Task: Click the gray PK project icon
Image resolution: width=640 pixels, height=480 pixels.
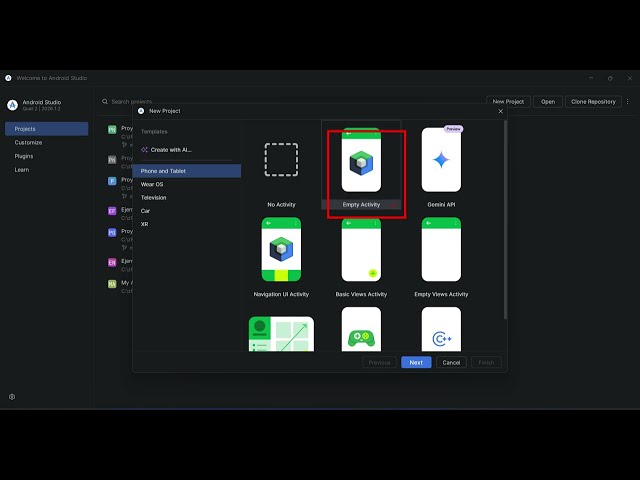Action: pyautogui.click(x=112, y=160)
